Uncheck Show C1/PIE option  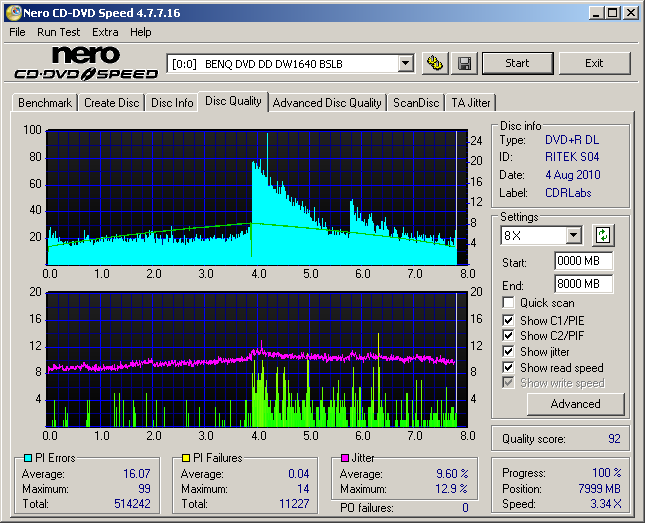point(509,320)
